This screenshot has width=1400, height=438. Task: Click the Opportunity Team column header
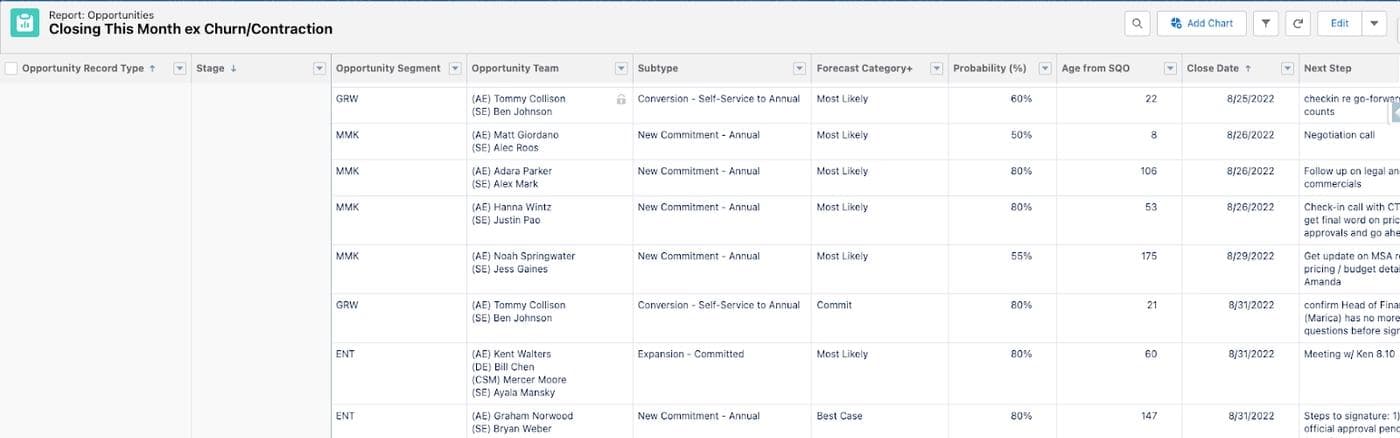[515, 69]
